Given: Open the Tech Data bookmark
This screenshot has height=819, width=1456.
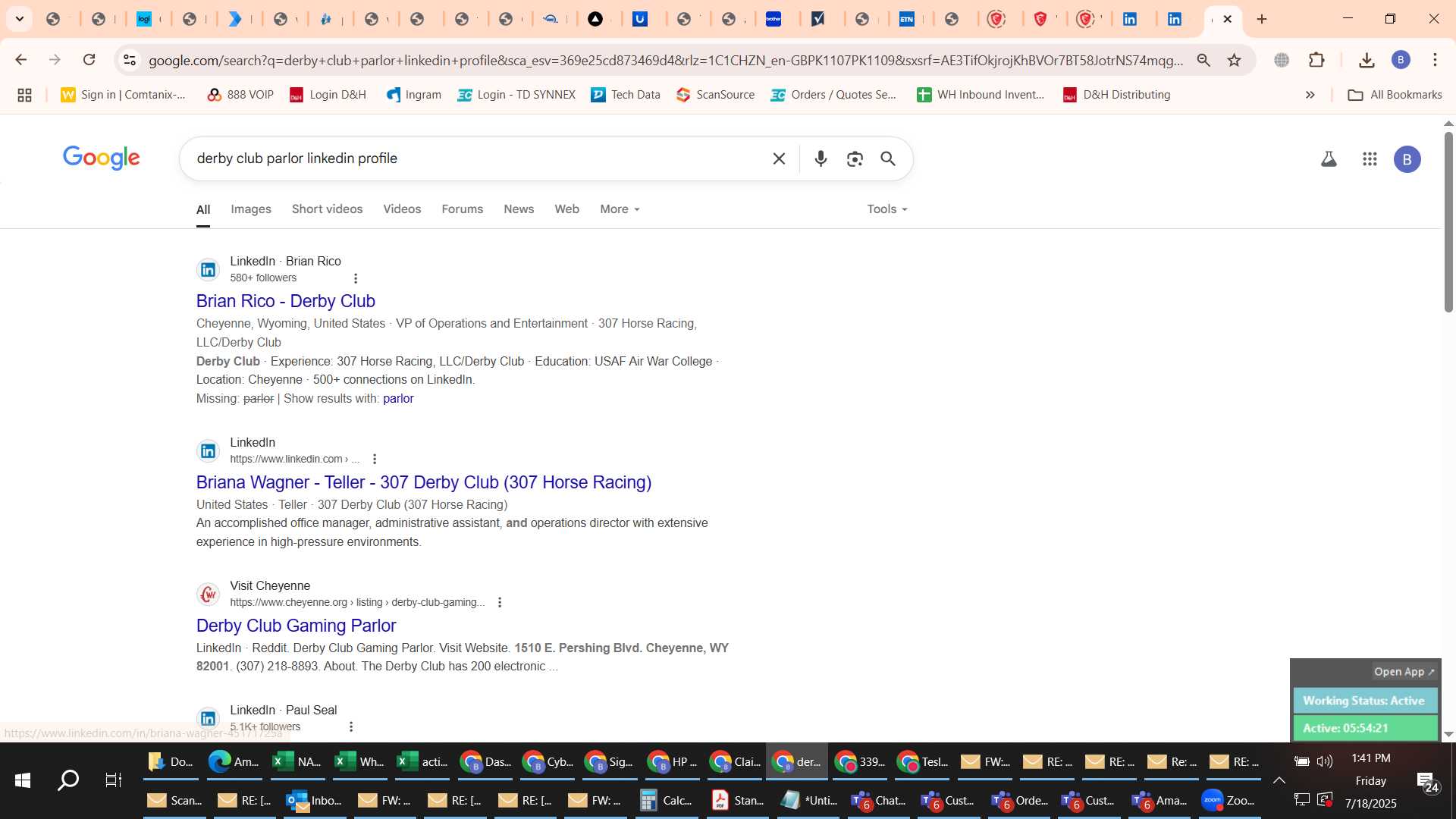Looking at the screenshot, I should pos(626,95).
